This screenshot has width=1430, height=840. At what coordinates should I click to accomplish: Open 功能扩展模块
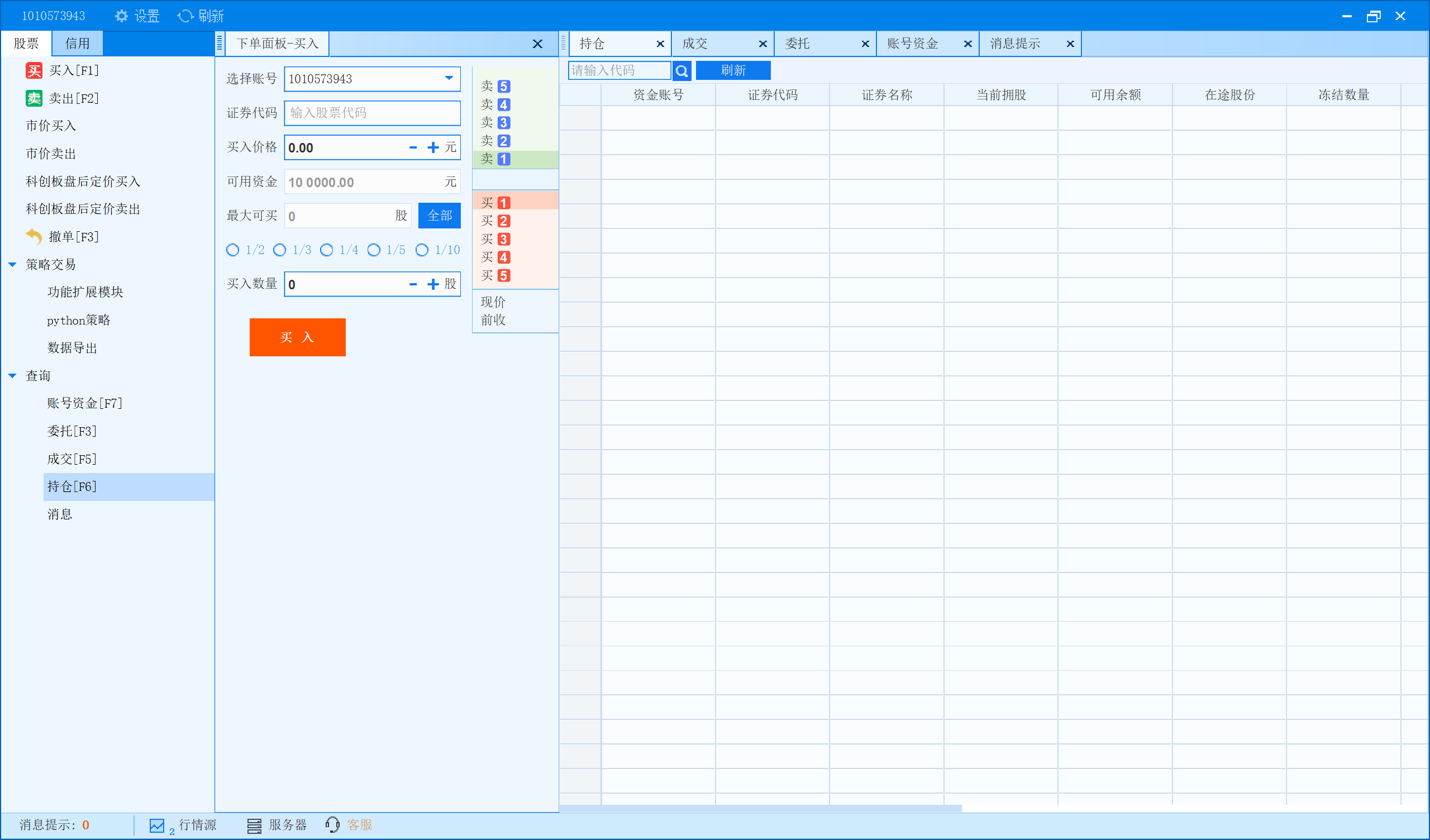[x=85, y=292]
